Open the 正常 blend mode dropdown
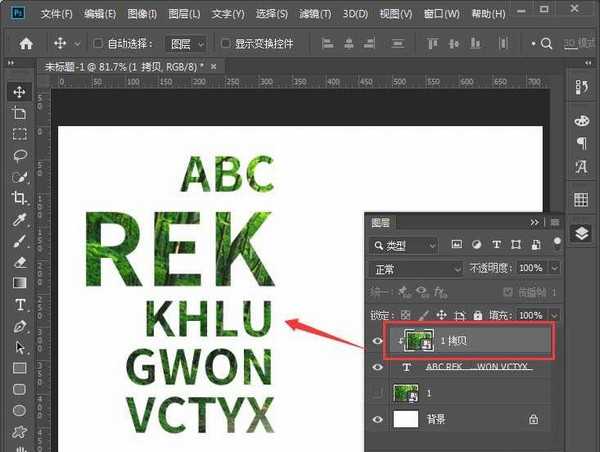Screen dimensions: 600x452 (413, 268)
